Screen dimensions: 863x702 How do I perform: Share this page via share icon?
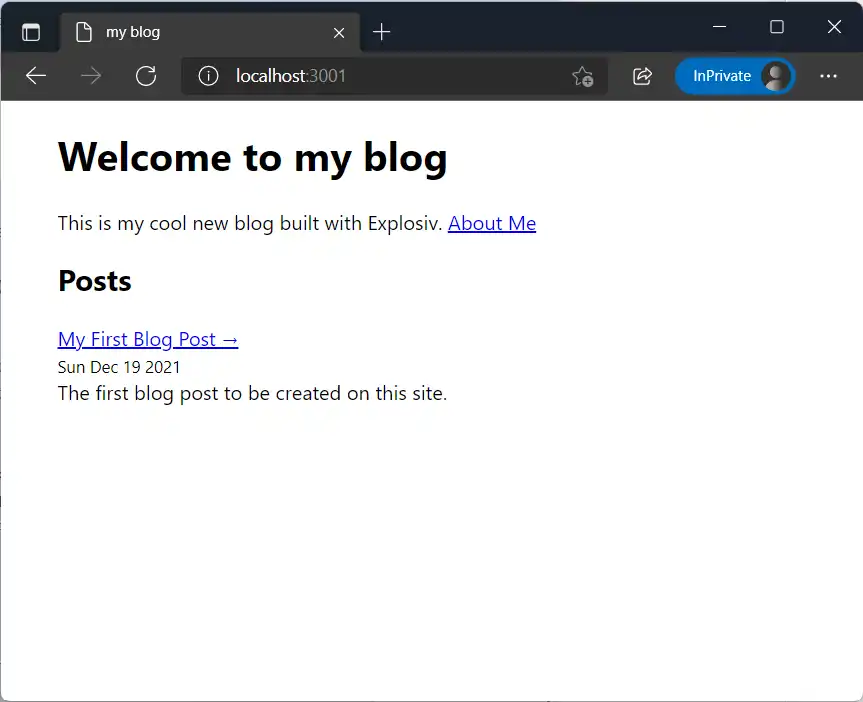click(643, 76)
